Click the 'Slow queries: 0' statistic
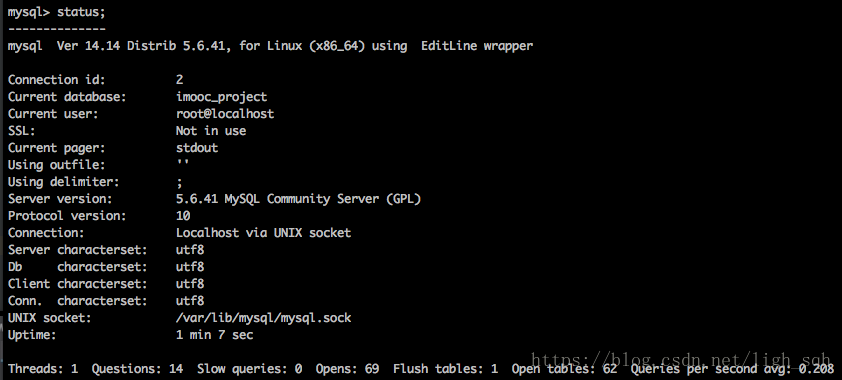 (249, 369)
